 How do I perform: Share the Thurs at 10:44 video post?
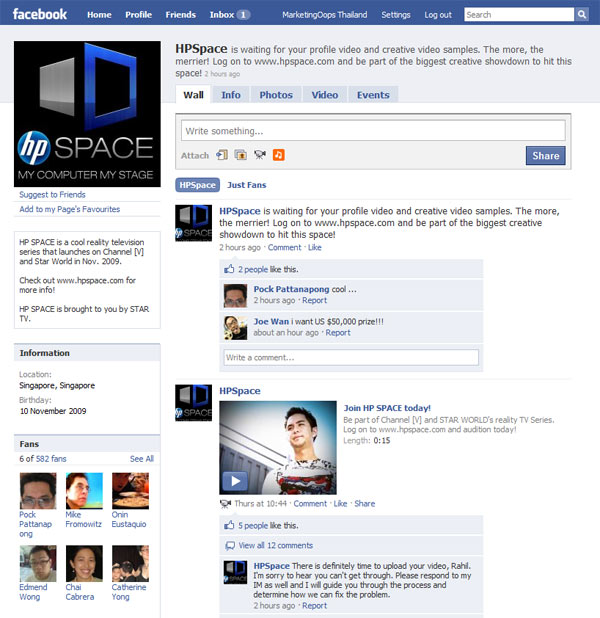click(x=365, y=504)
